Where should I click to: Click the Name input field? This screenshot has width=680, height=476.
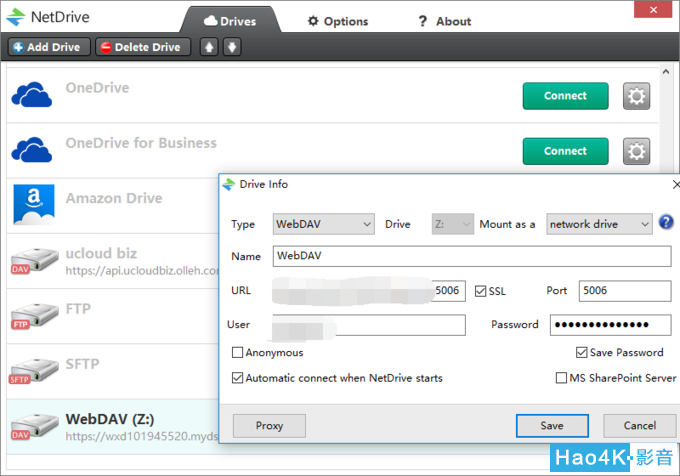pos(472,256)
